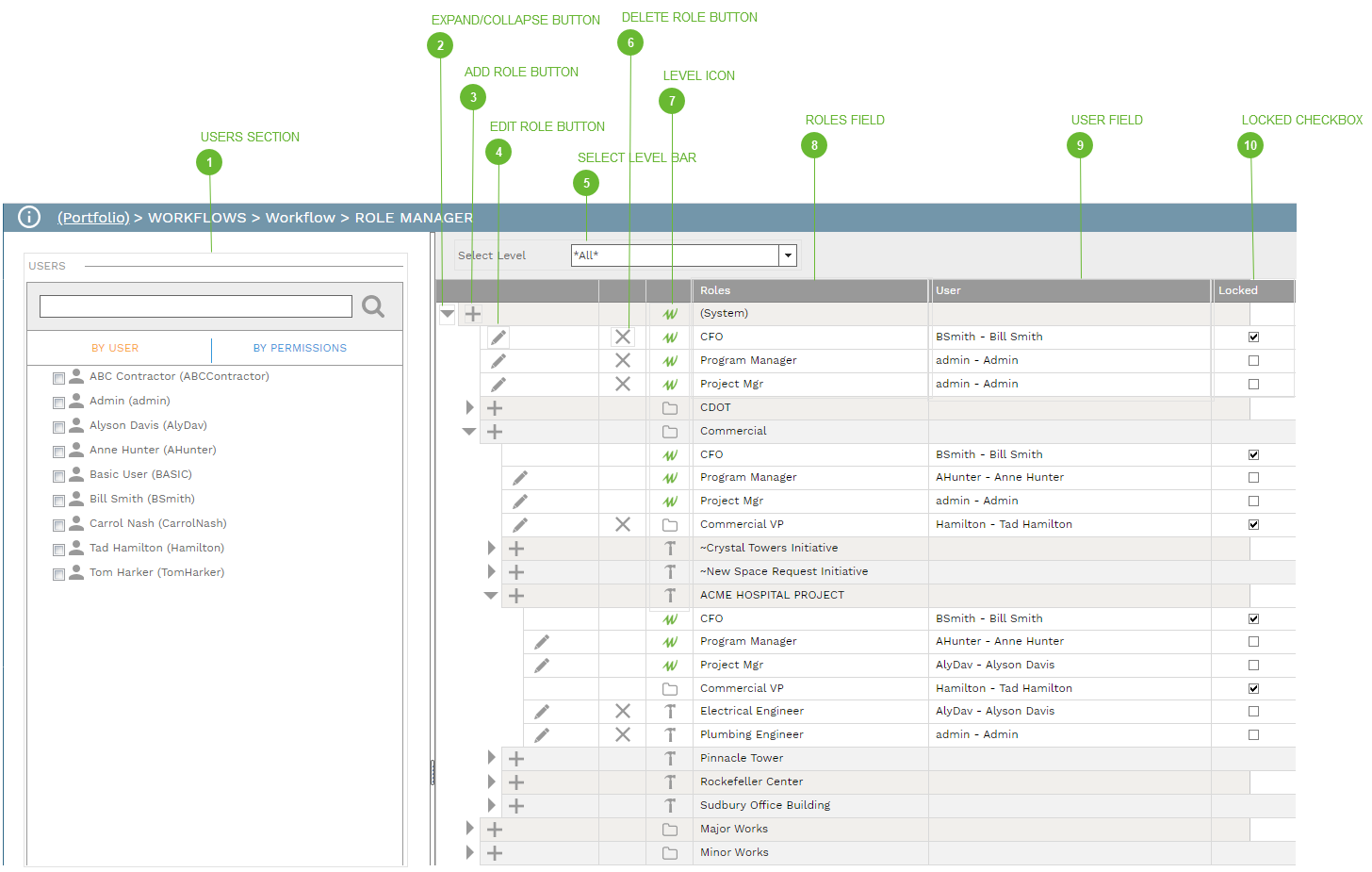Screen dimensions: 1372x872
Task: Add role to ACME HOSPITAL PROJECT
Action: click(x=516, y=596)
